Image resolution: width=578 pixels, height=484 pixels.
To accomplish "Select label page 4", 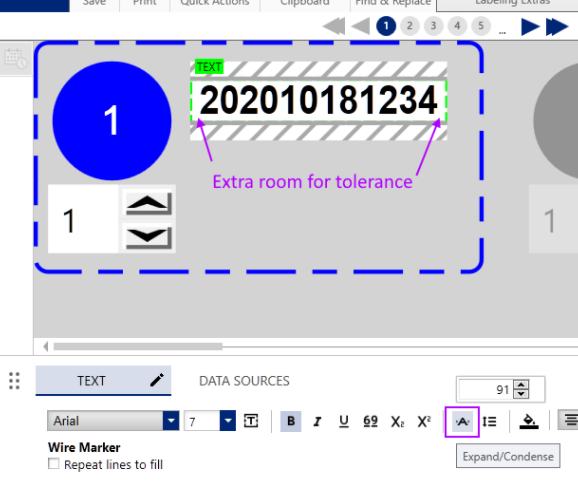I will pos(457,26).
